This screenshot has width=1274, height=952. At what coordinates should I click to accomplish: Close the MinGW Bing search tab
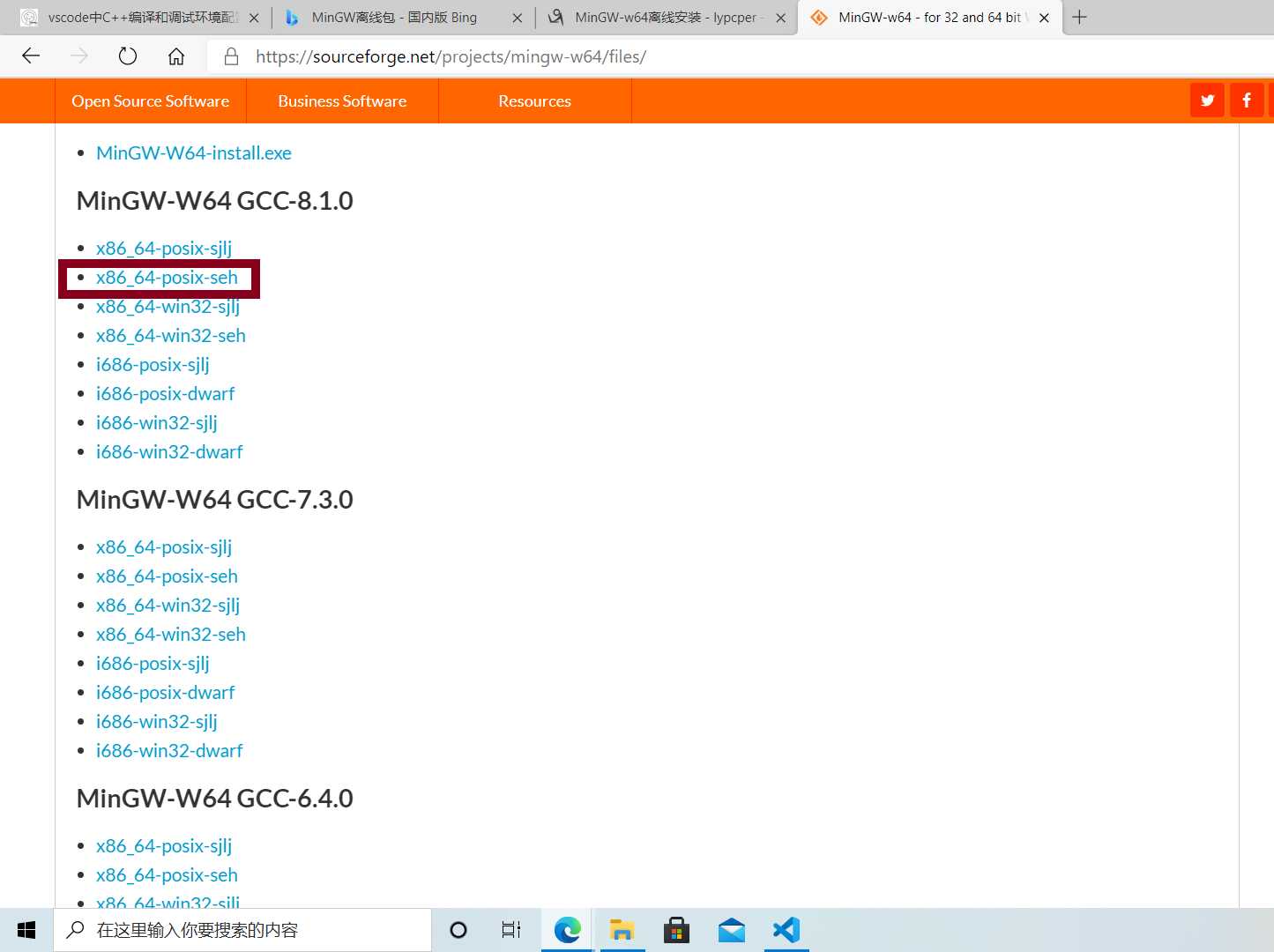click(x=518, y=18)
